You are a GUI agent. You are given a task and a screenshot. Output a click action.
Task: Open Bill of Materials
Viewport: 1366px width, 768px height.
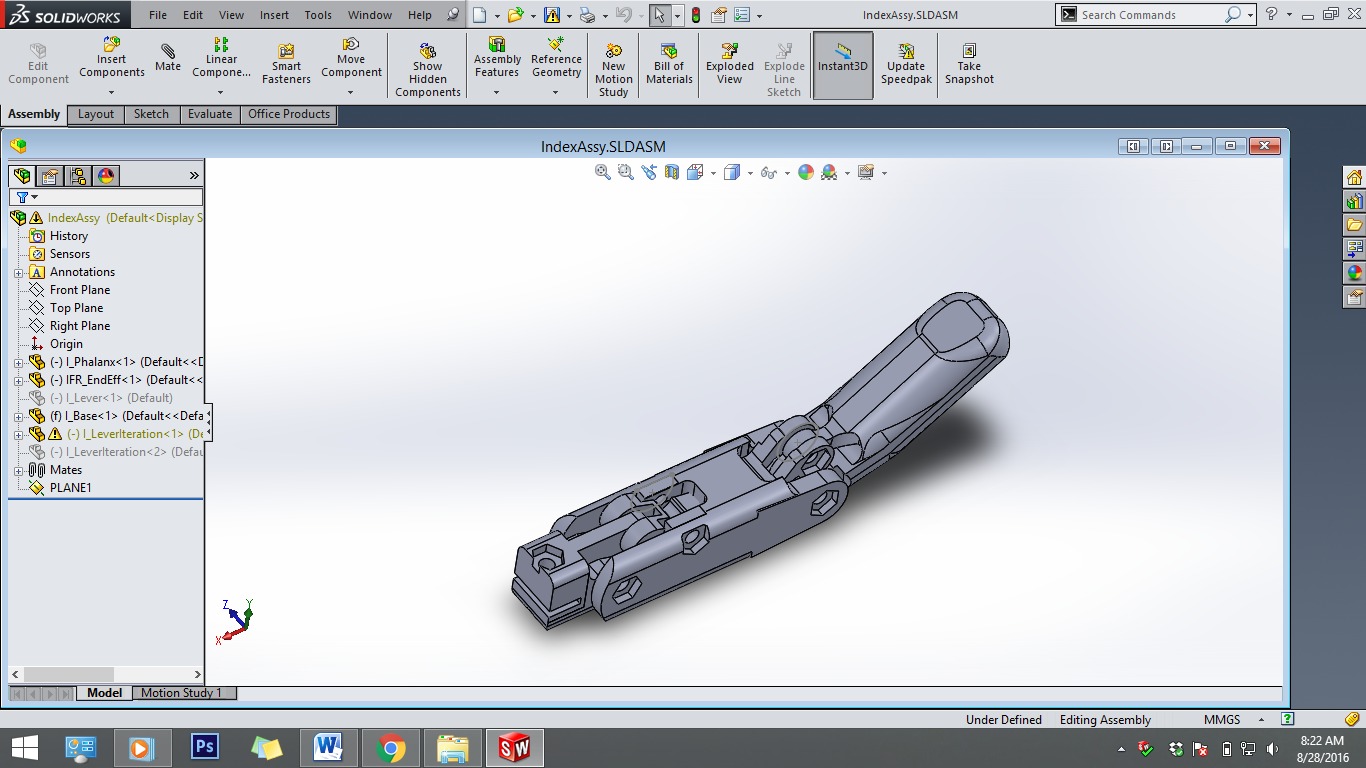point(669,65)
